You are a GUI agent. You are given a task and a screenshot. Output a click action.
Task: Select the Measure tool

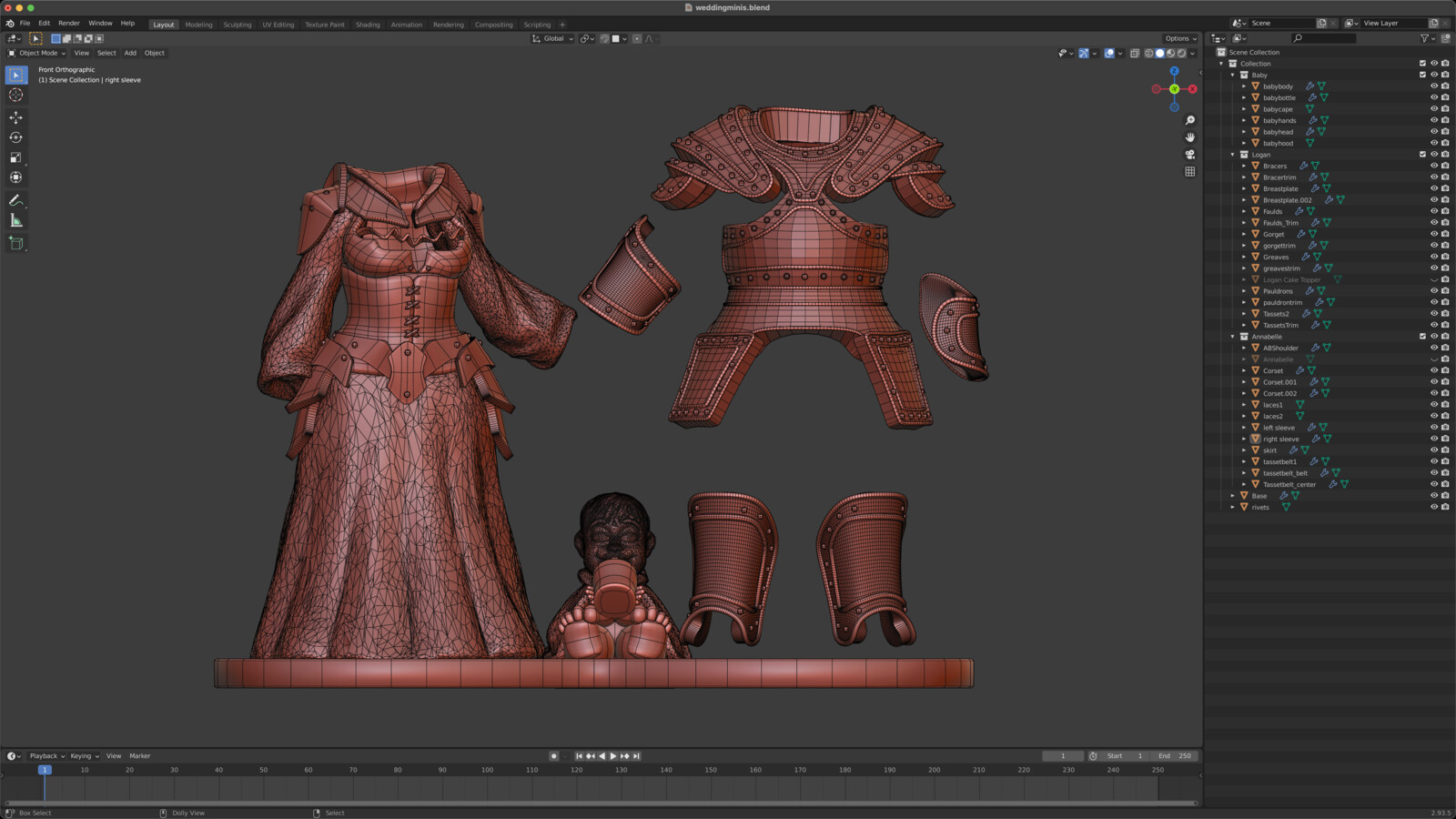(15, 219)
